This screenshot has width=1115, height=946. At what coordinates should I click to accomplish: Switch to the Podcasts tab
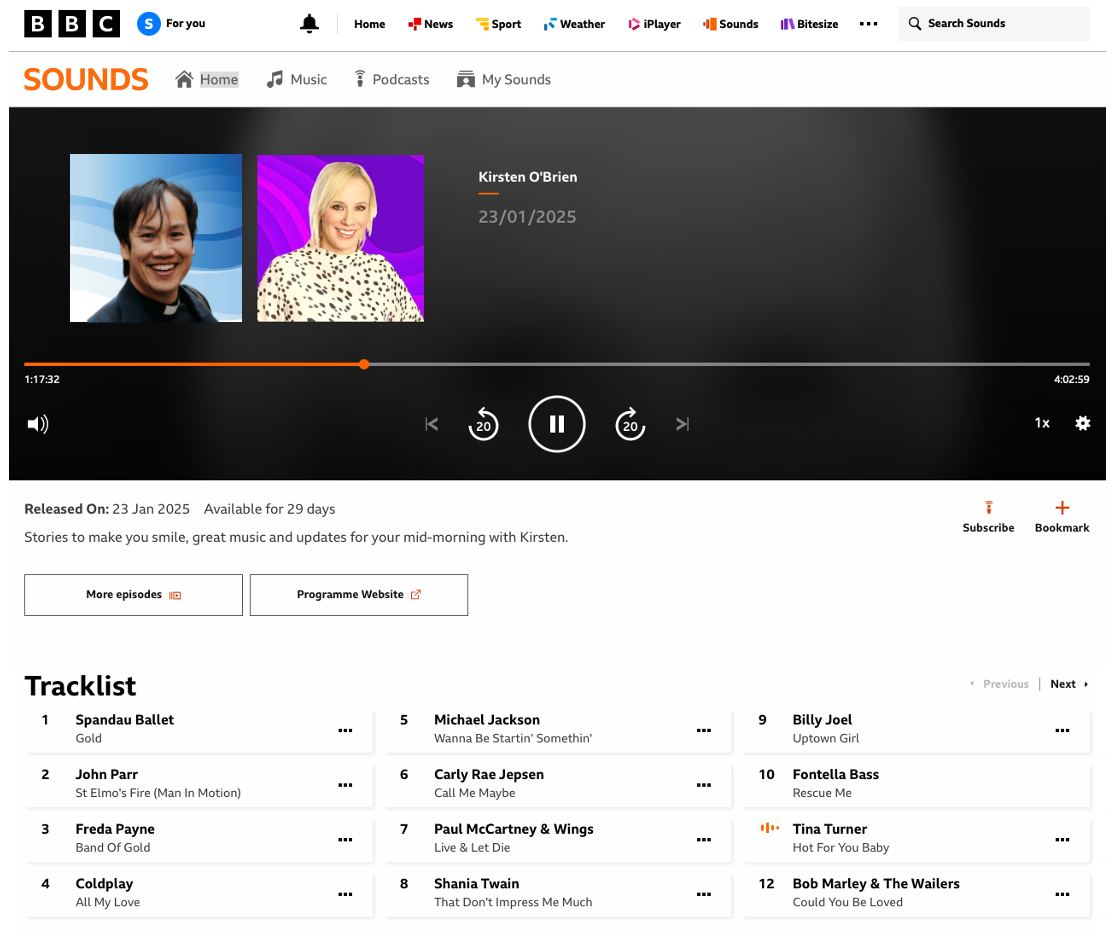[391, 80]
